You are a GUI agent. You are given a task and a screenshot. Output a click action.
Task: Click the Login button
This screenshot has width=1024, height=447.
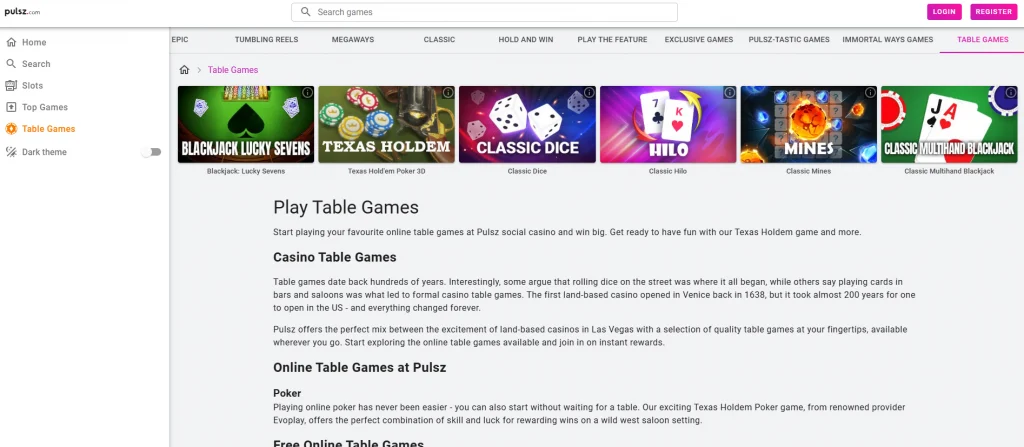pyautogui.click(x=944, y=12)
